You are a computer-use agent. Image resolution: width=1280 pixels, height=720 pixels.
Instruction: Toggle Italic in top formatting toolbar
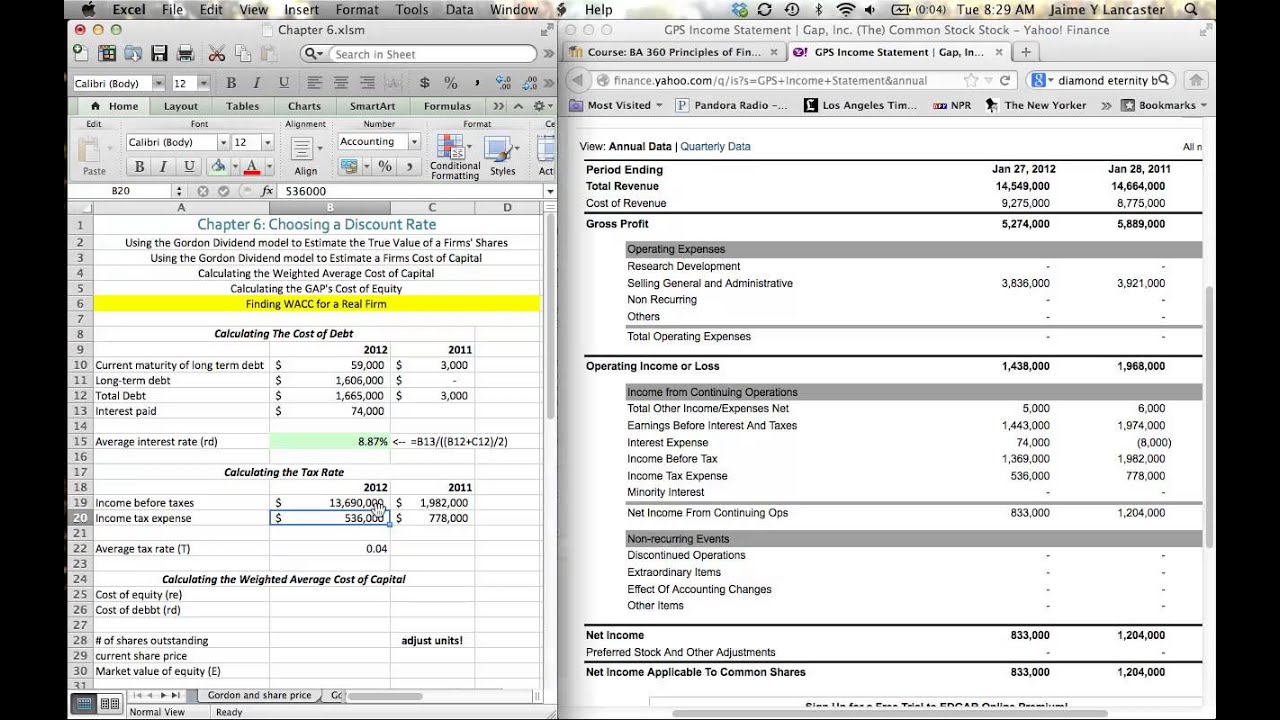point(257,83)
